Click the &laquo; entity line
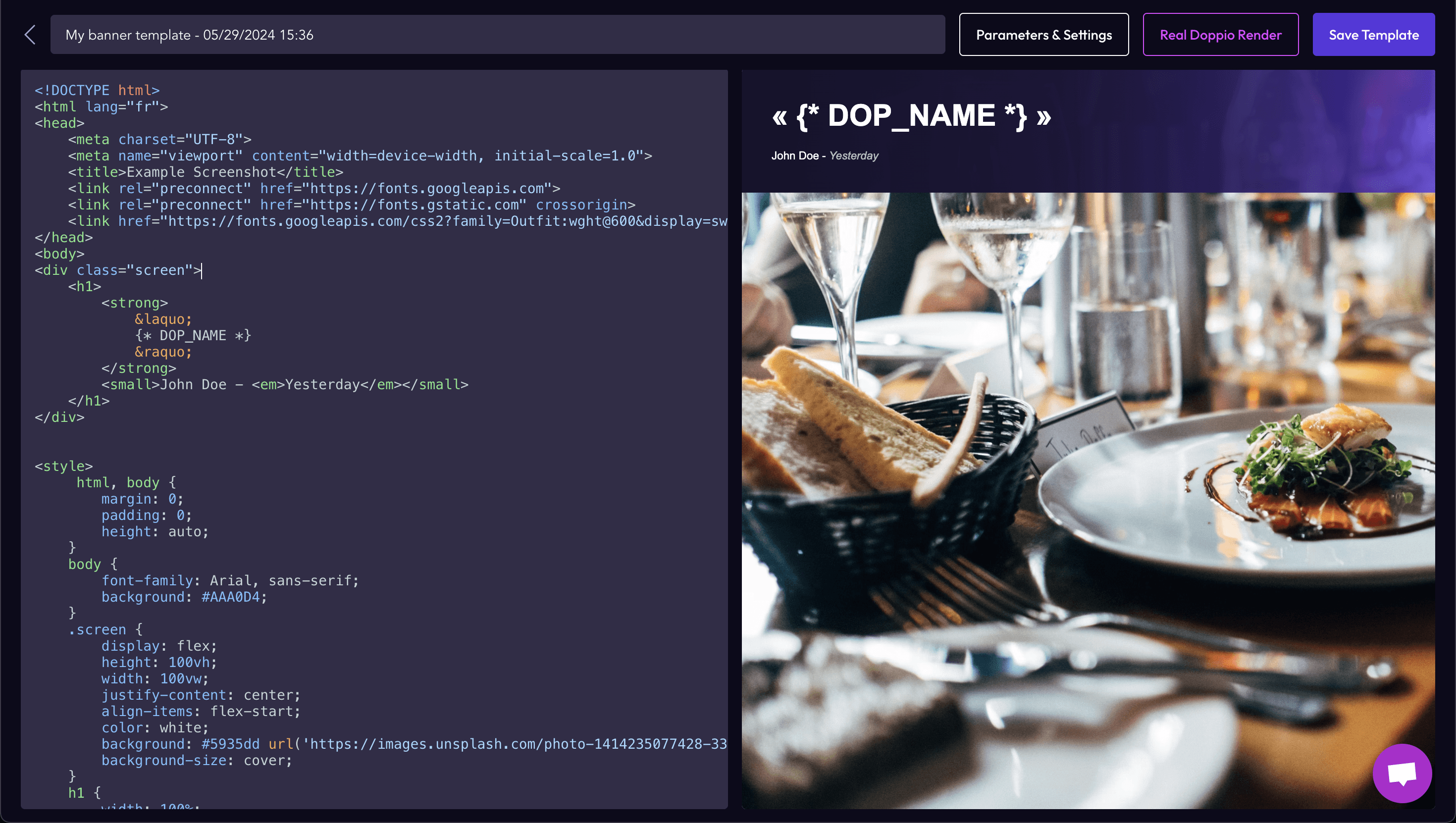 (x=163, y=320)
